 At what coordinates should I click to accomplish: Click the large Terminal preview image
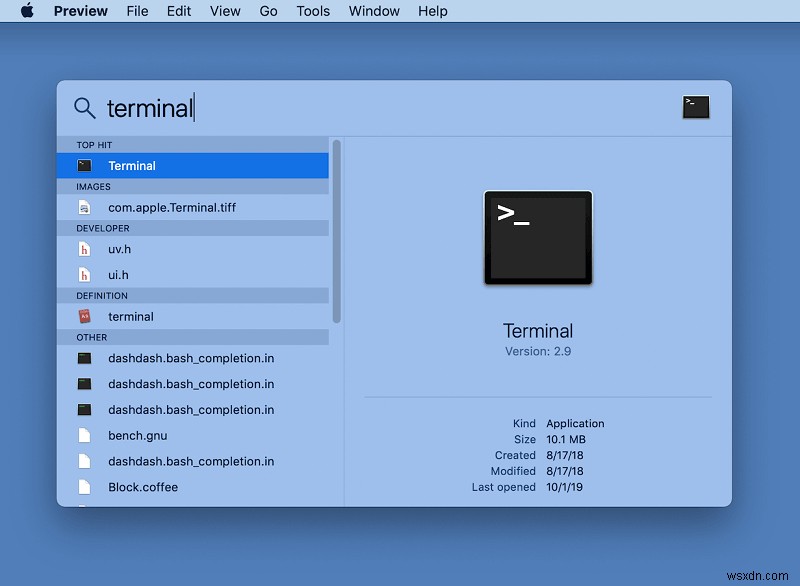click(538, 237)
